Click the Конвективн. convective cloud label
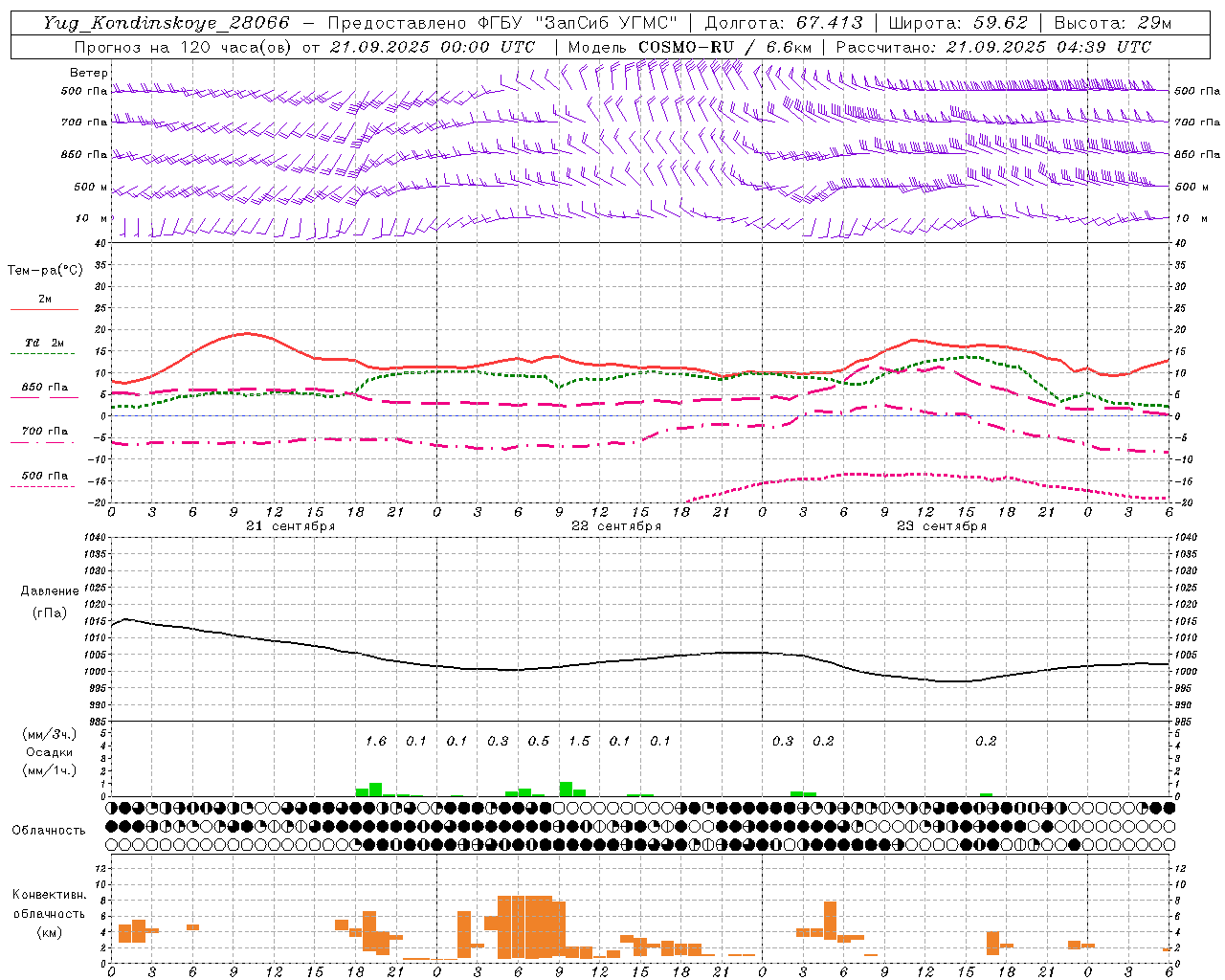Viewport: 1225px width, 980px height. point(49,895)
